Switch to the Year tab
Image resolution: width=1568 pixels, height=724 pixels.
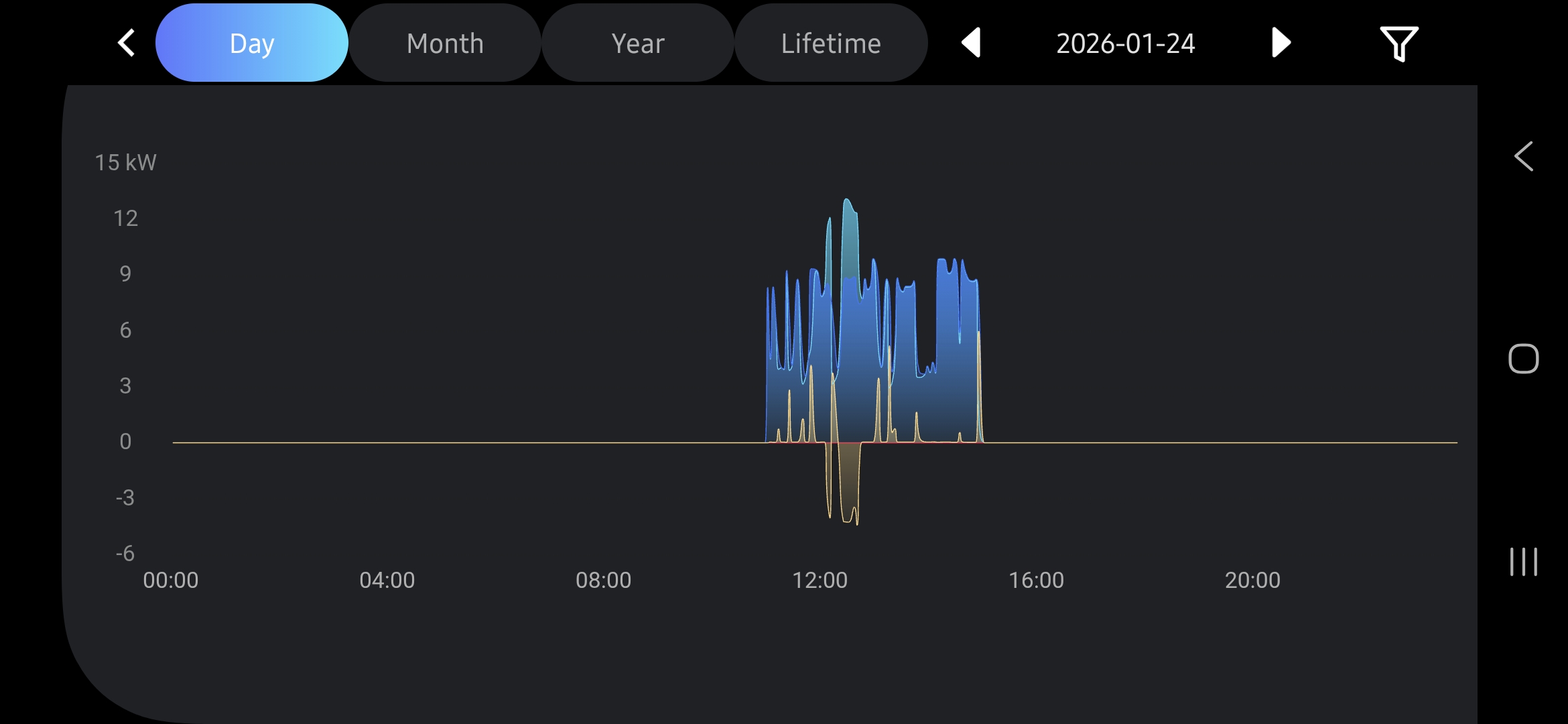click(638, 43)
